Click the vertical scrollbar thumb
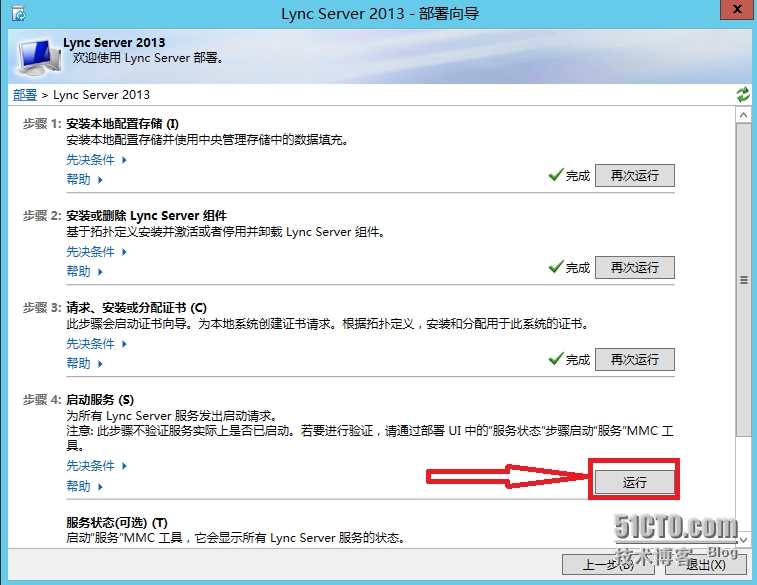 pos(743,280)
